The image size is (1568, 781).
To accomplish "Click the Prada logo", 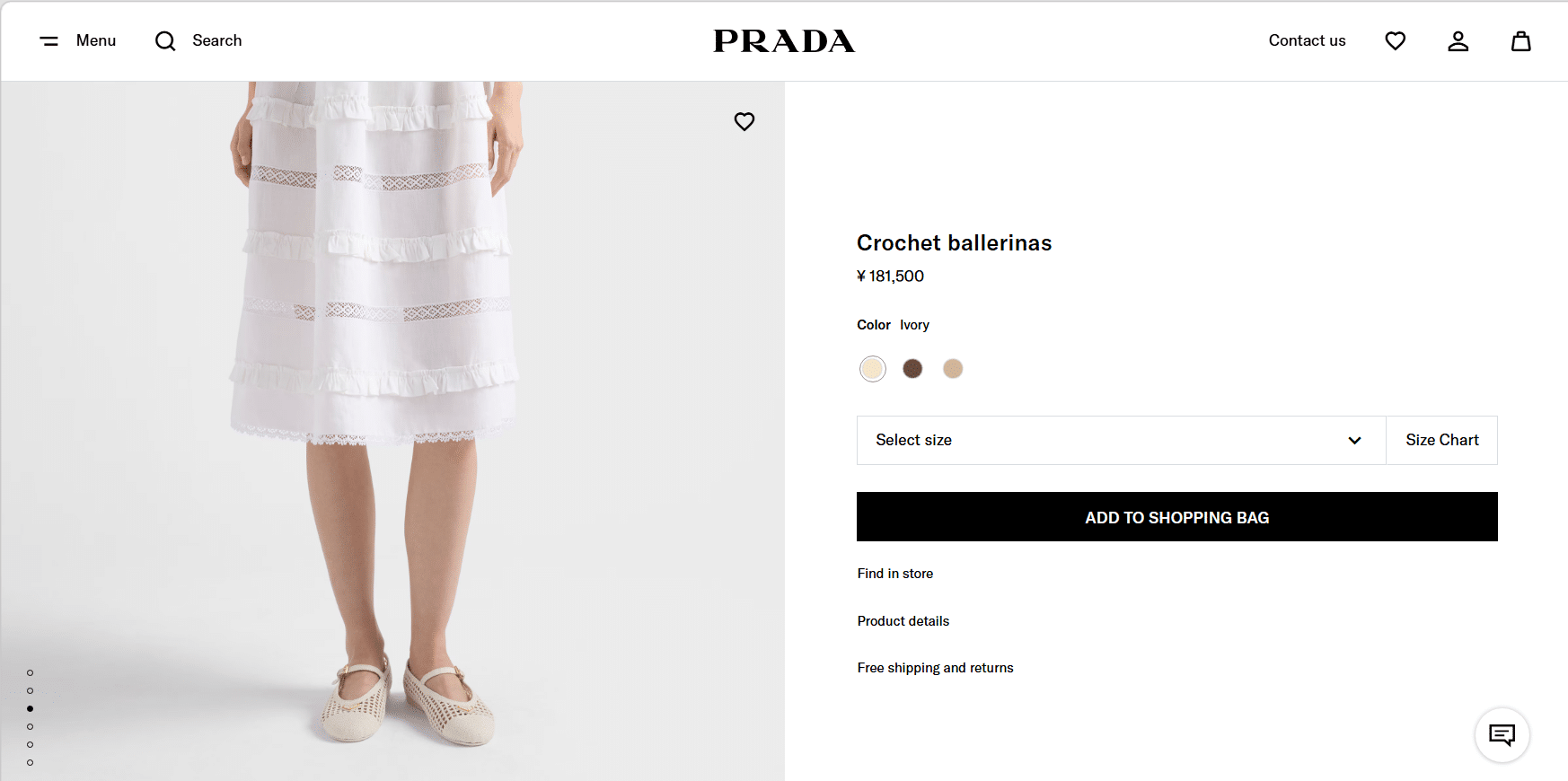I will tap(784, 41).
